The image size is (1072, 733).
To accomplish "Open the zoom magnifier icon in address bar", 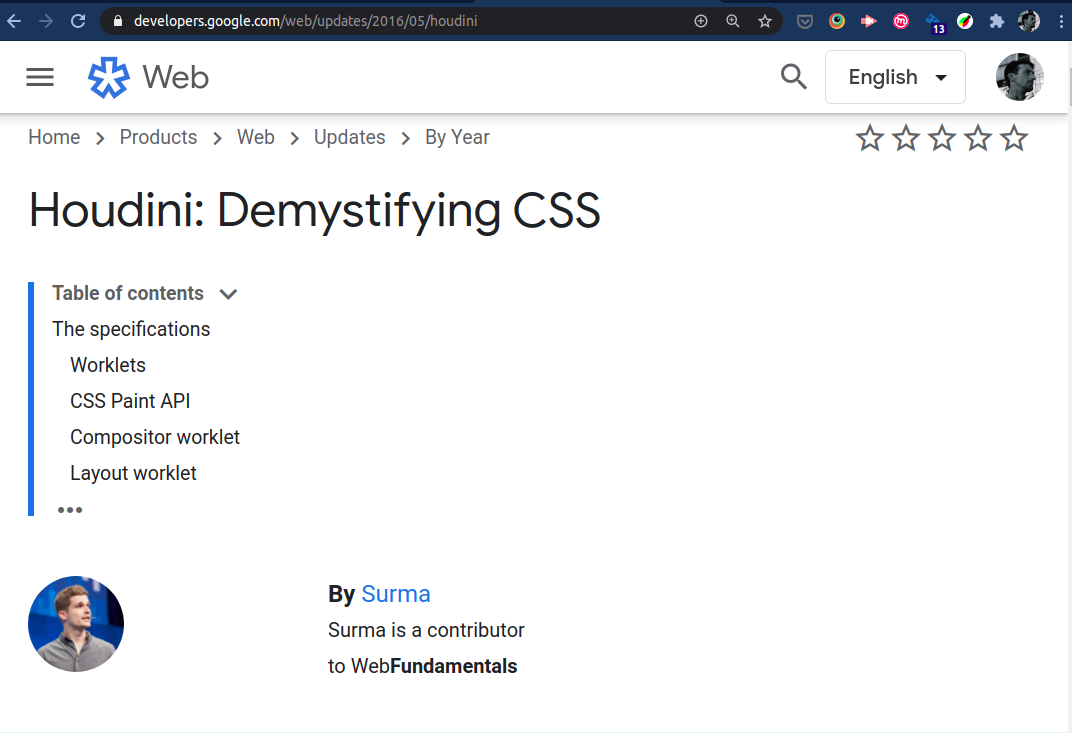I will (733, 21).
